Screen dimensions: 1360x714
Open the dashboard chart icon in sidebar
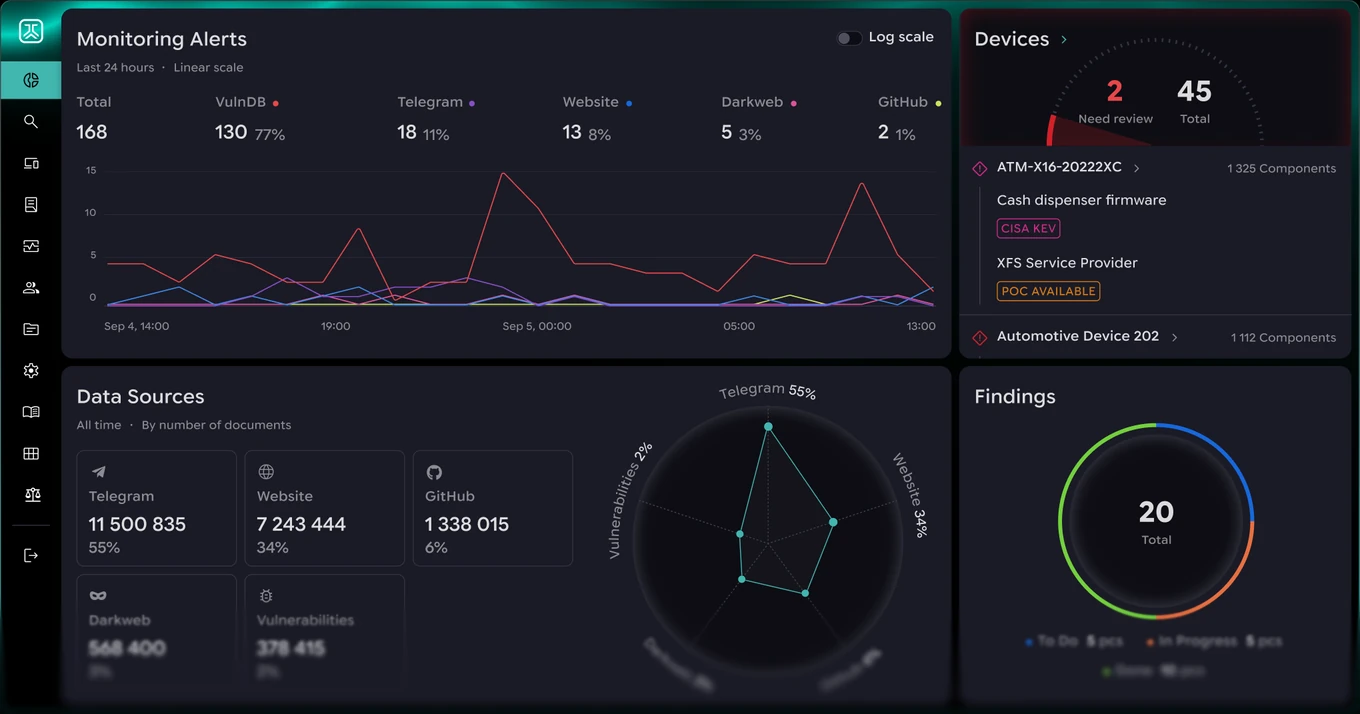pos(31,79)
